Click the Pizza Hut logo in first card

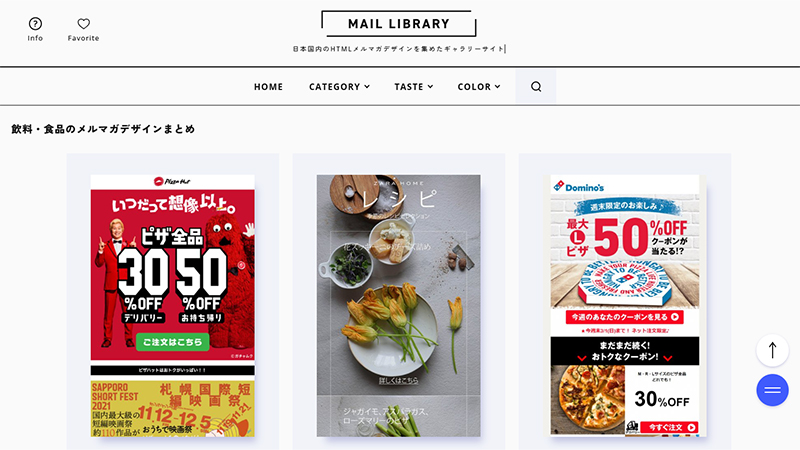tap(172, 182)
